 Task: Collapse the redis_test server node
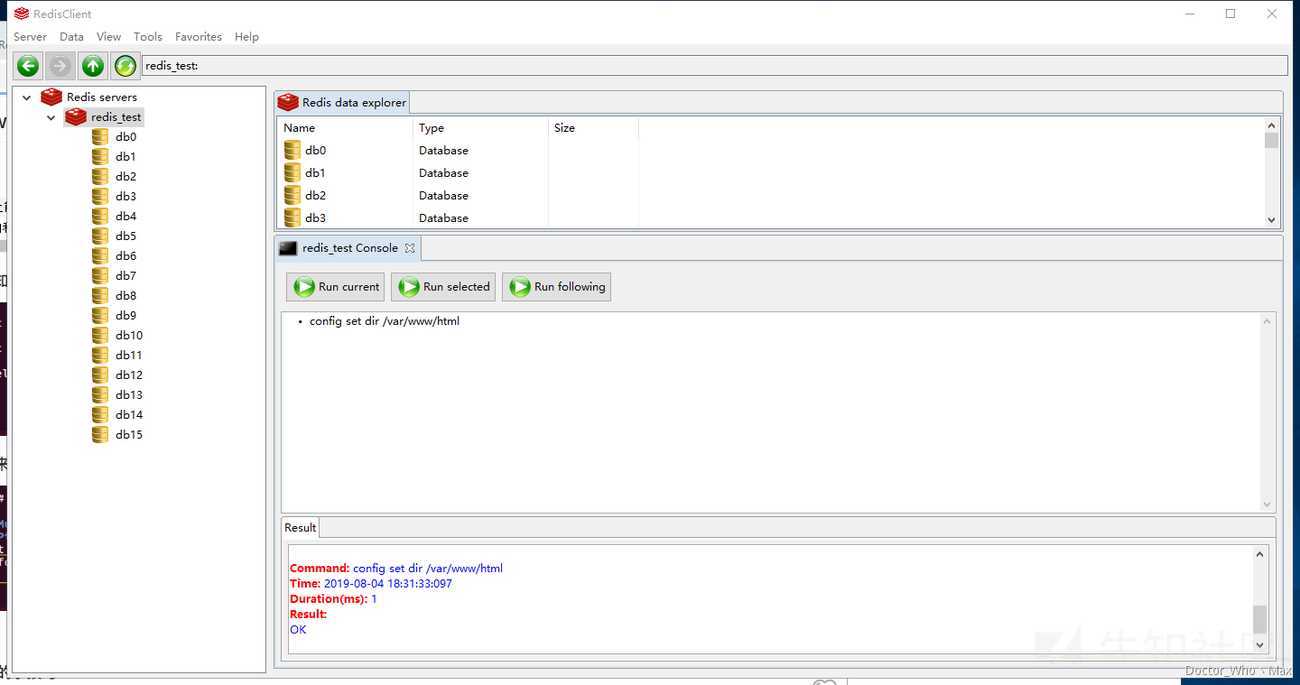click(x=51, y=118)
